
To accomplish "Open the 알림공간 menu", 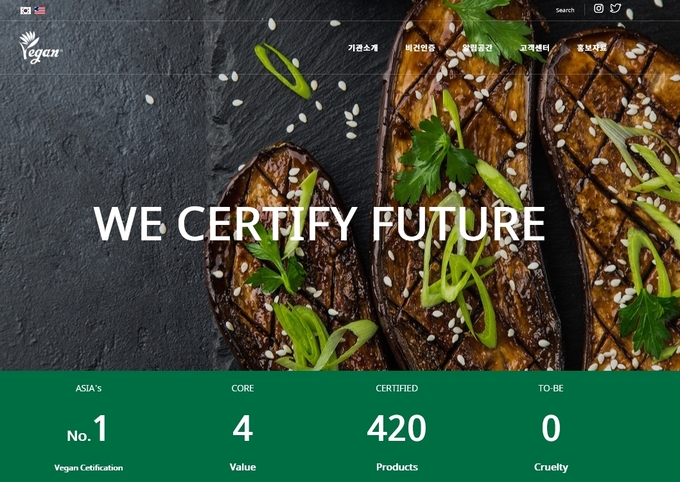I will 477,48.
